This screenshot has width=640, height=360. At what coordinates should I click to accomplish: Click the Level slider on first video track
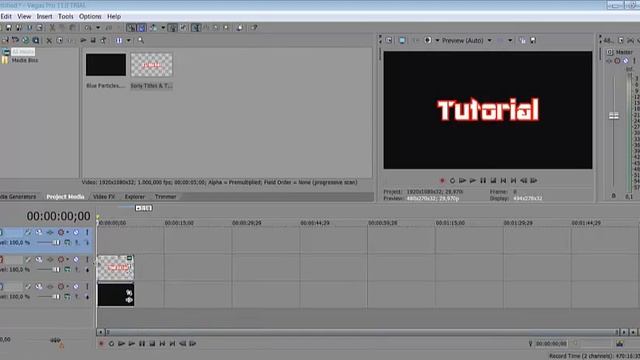click(x=55, y=242)
